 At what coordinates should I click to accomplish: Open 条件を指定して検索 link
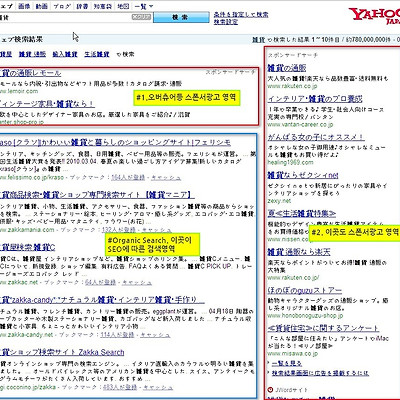click(x=241, y=14)
